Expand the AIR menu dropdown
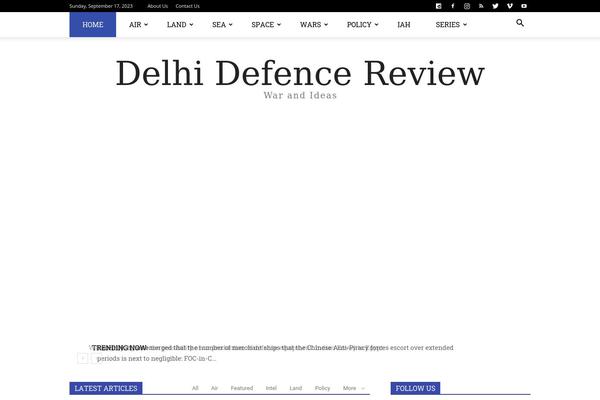The image size is (600, 400). 138,24
